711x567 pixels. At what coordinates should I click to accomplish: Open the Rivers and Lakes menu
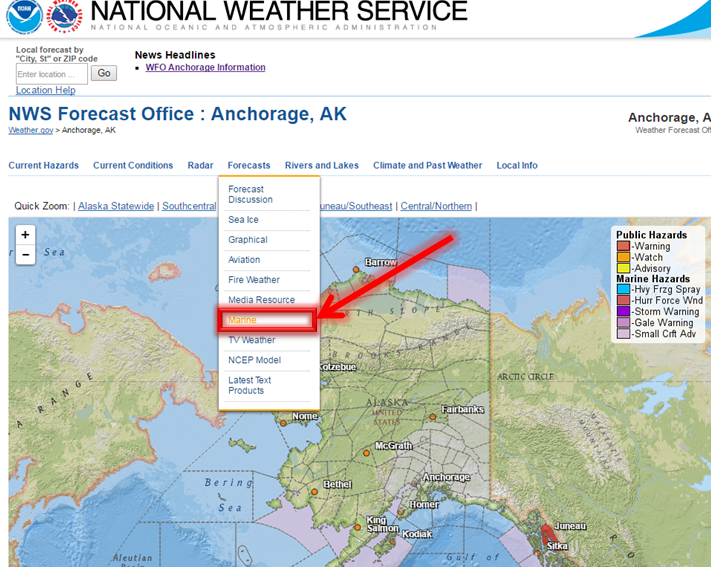pos(321,166)
